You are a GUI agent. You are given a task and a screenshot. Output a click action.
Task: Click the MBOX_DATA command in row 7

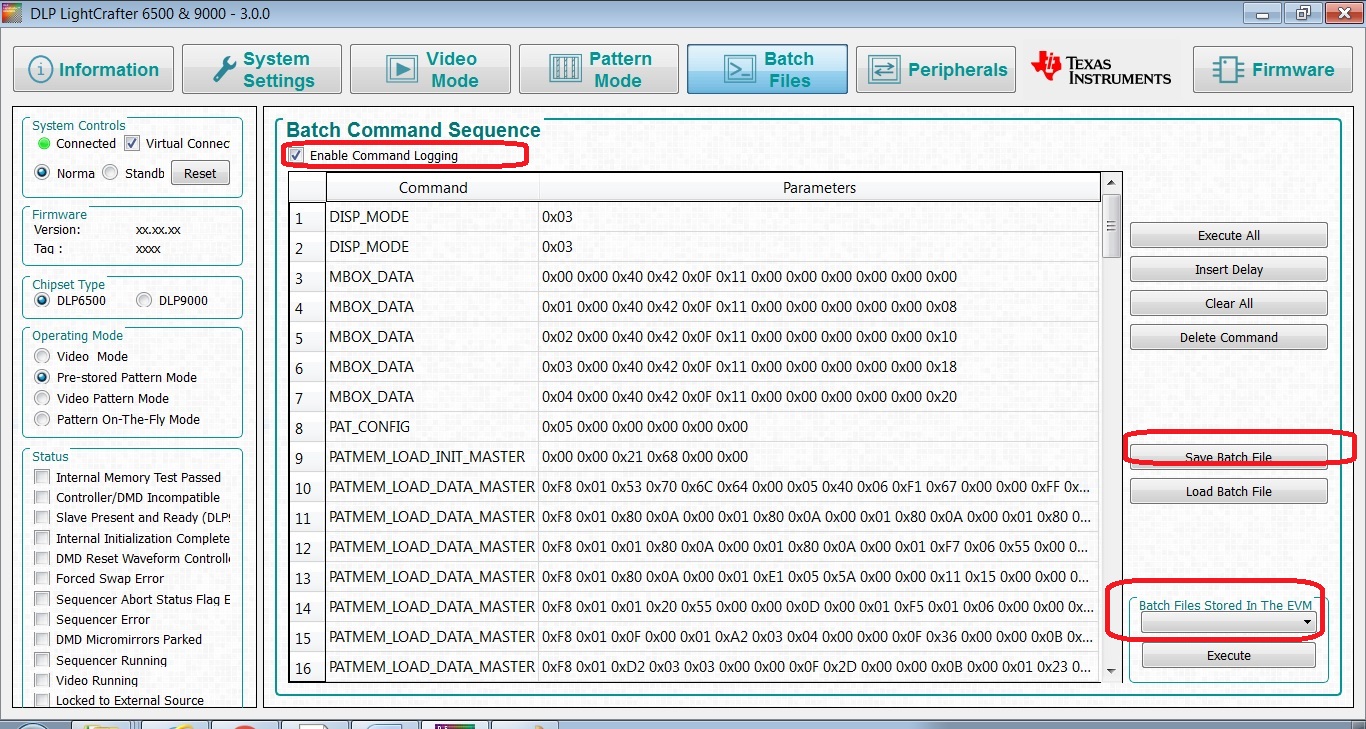tap(432, 397)
